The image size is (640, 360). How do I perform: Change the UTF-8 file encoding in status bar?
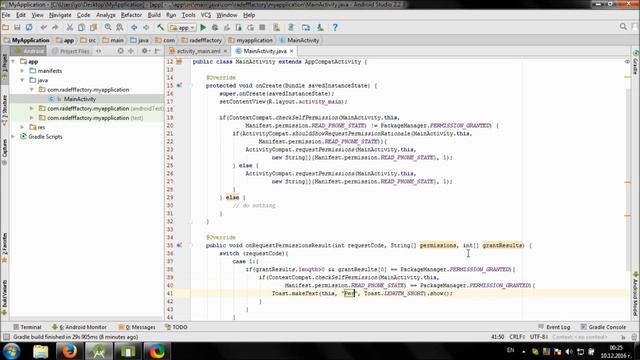(539, 337)
